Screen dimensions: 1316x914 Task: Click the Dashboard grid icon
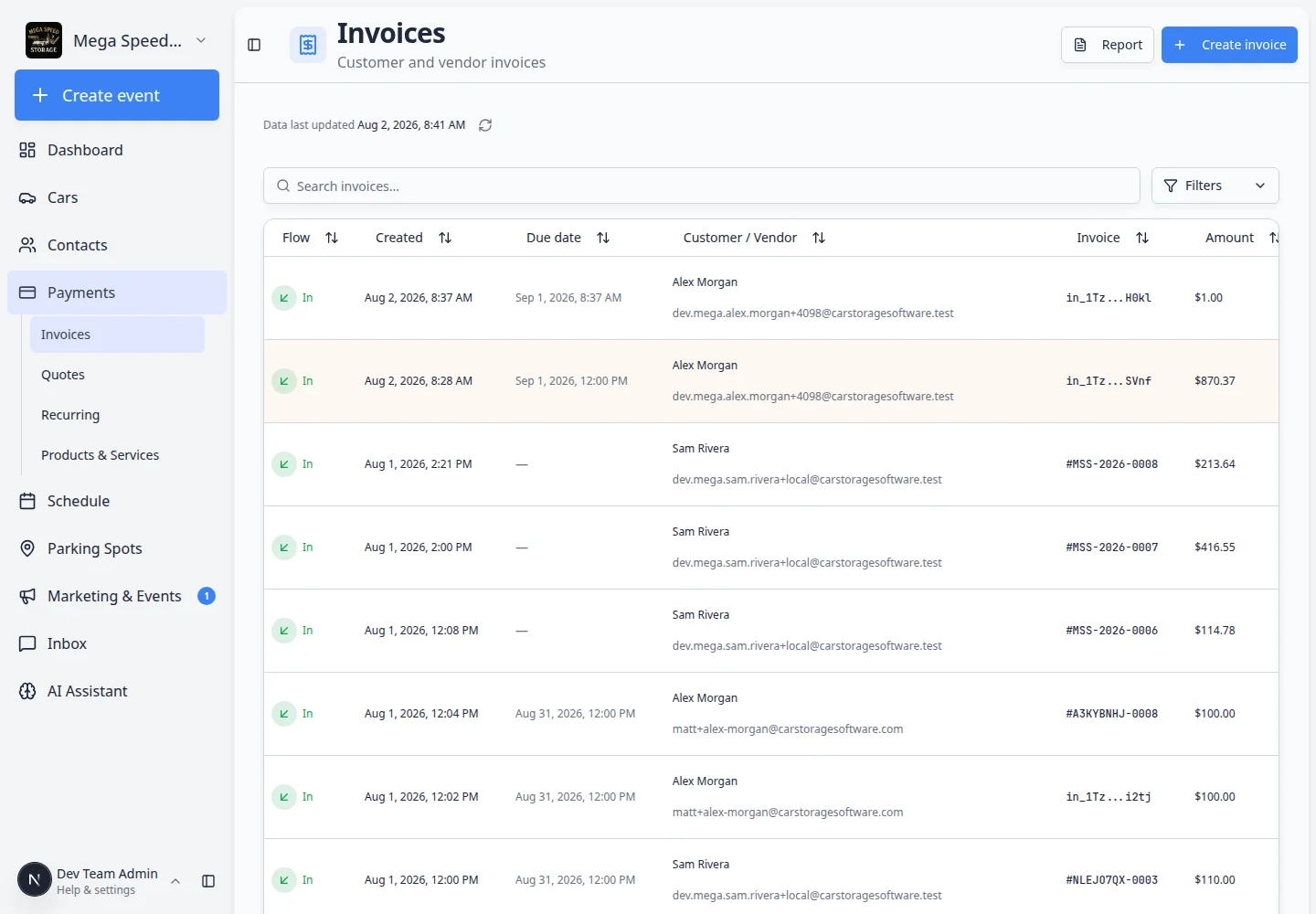[27, 150]
